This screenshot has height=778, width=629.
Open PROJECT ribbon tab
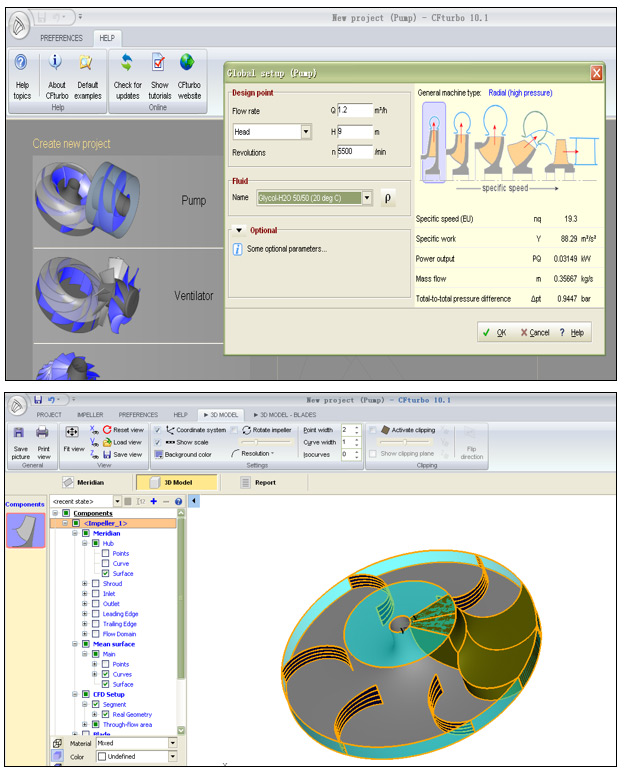click(49, 415)
